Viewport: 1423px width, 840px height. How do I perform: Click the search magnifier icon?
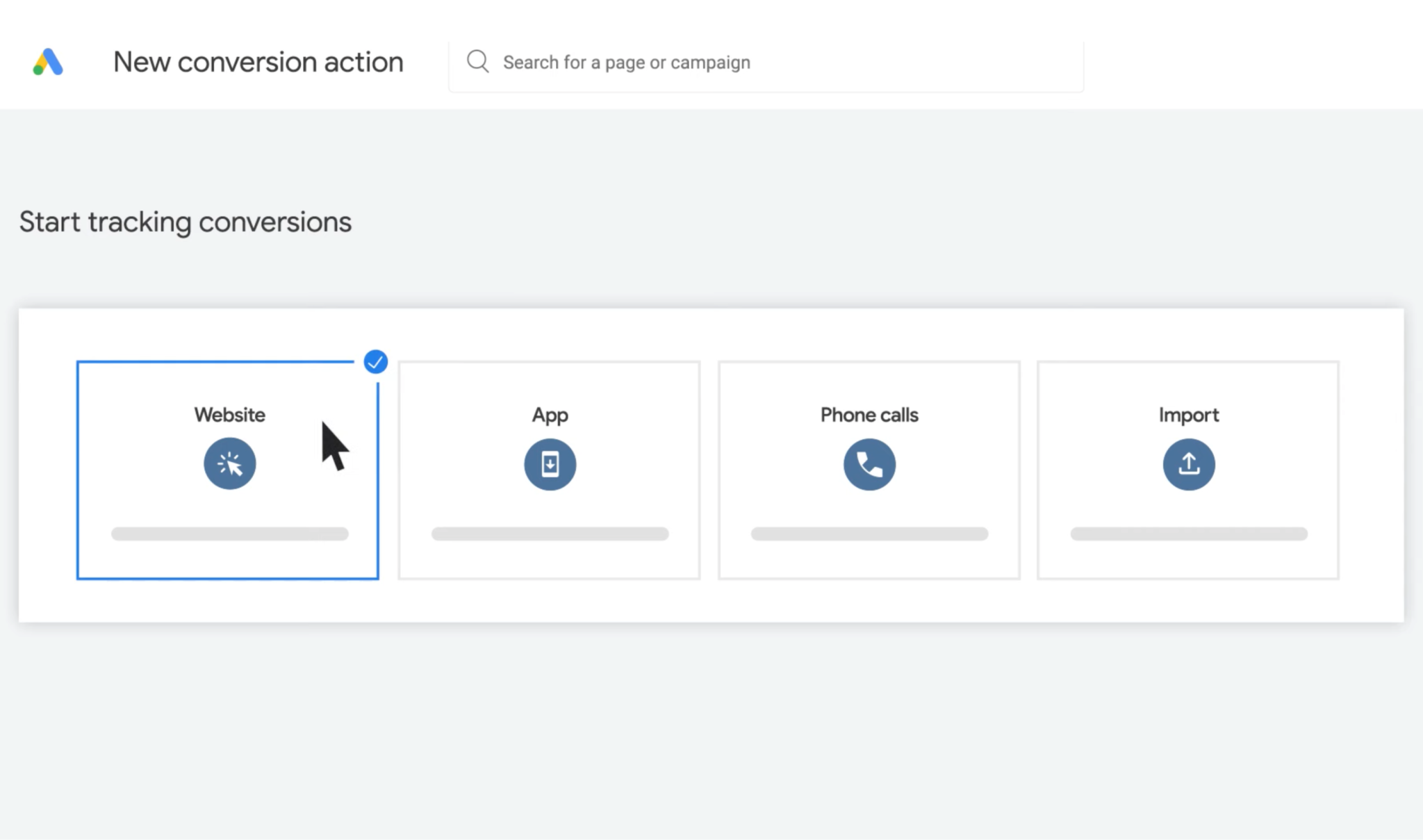pos(477,62)
